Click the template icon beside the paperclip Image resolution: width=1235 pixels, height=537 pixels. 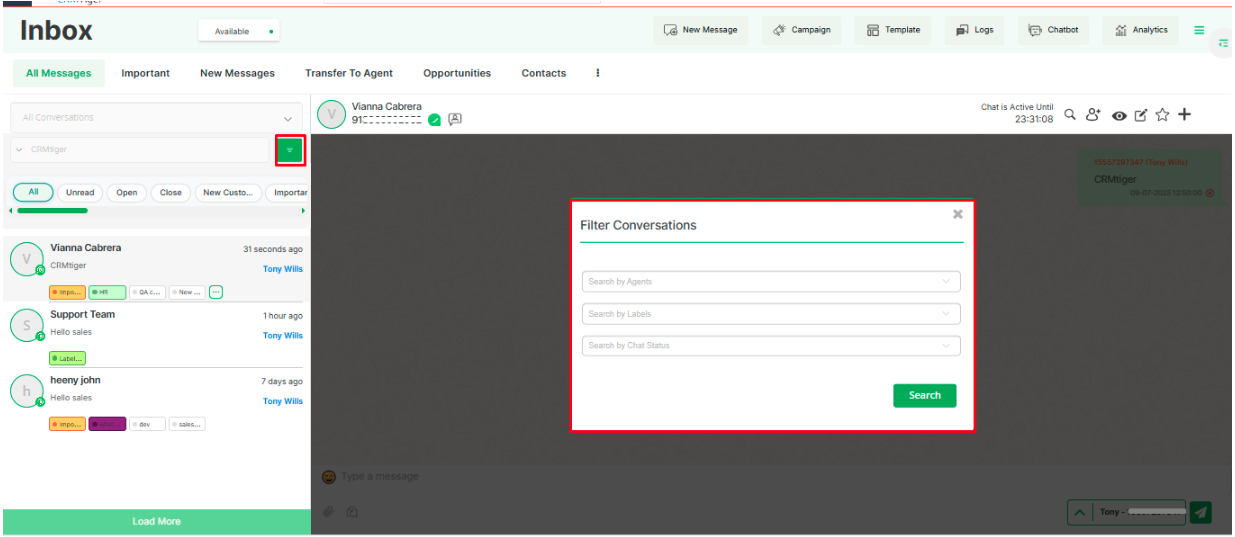352,512
